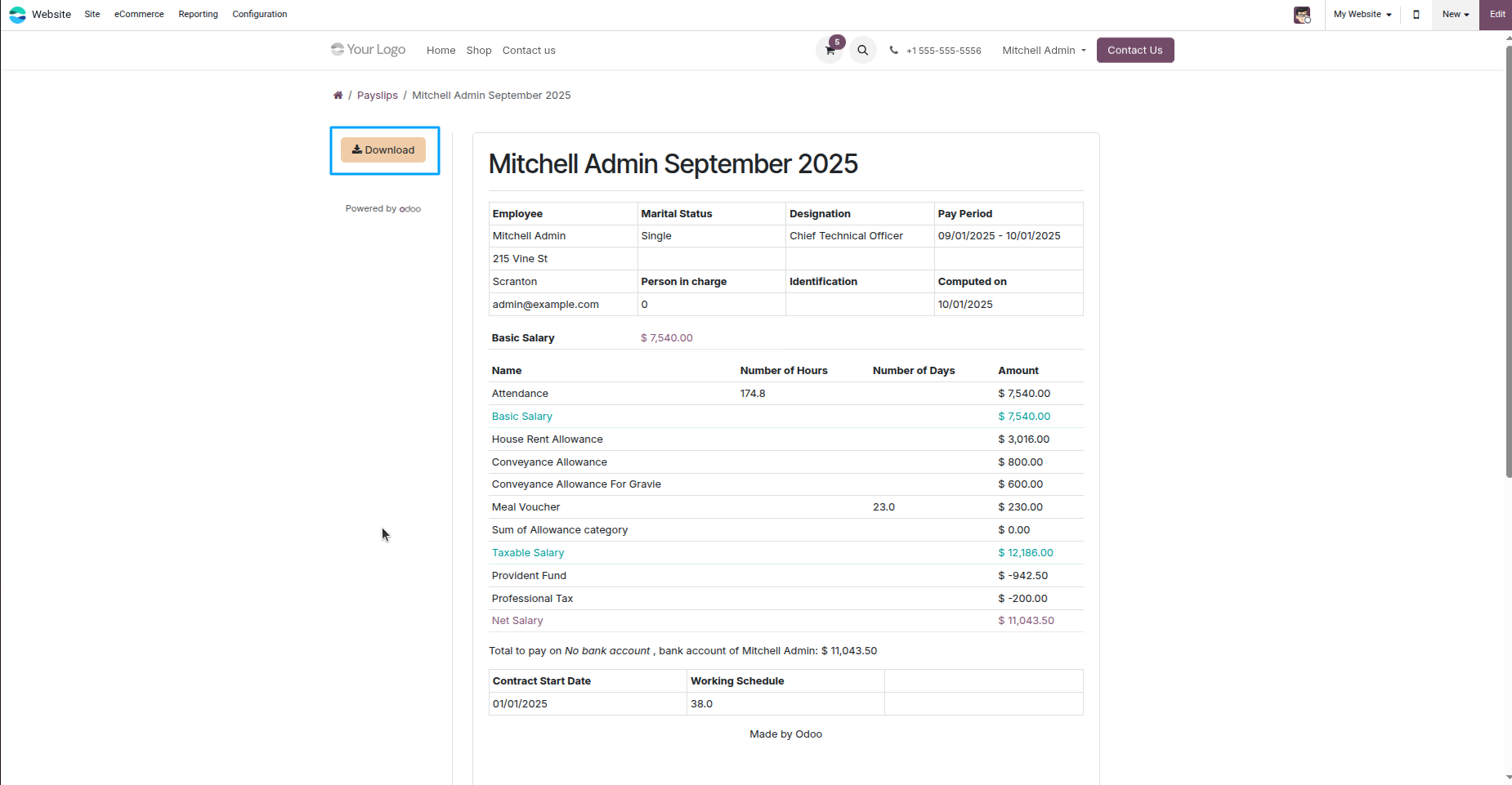This screenshot has height=785, width=1512.
Task: Click the pay period date range
Action: coord(1000,236)
